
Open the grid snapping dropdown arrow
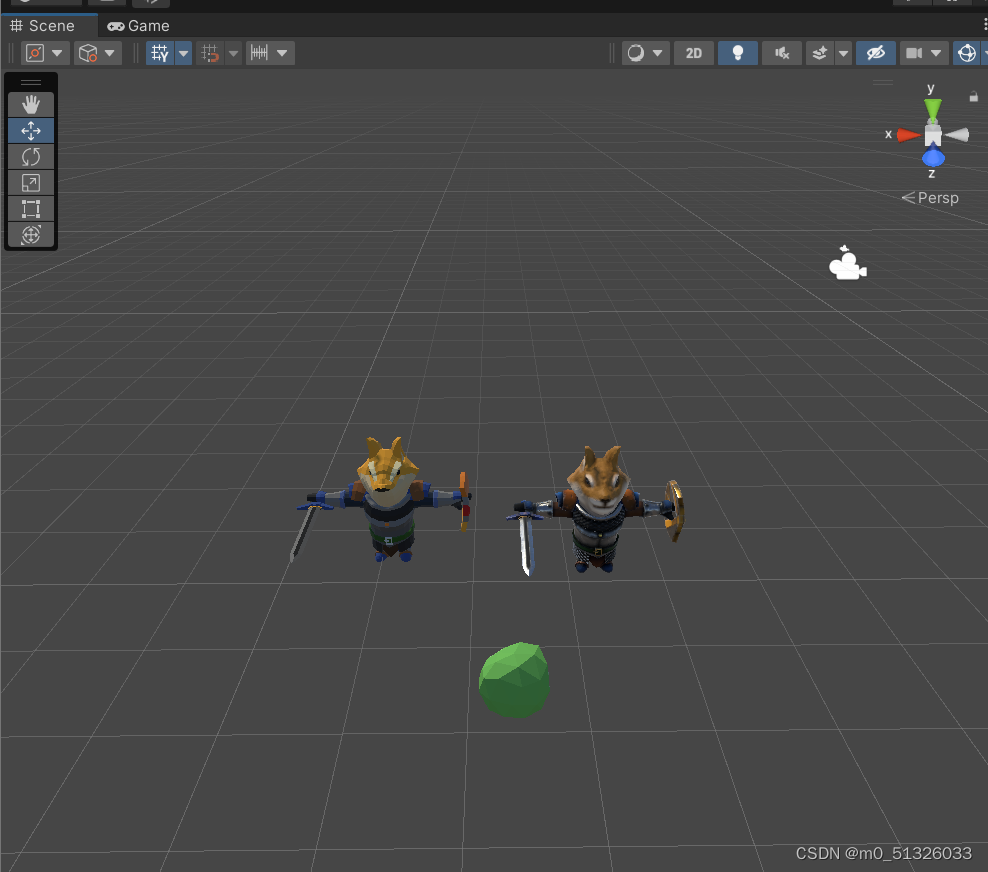point(233,53)
